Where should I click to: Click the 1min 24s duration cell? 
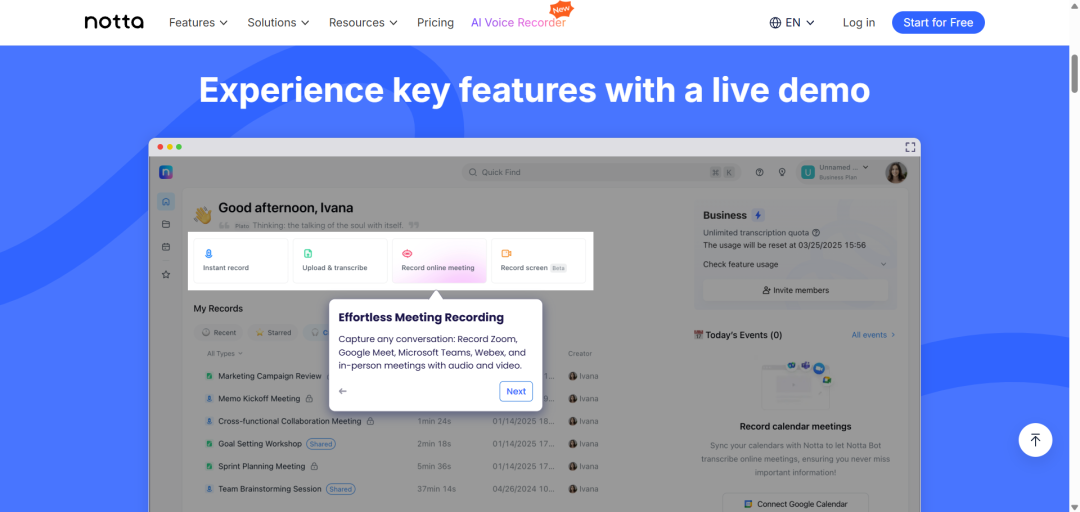point(434,421)
